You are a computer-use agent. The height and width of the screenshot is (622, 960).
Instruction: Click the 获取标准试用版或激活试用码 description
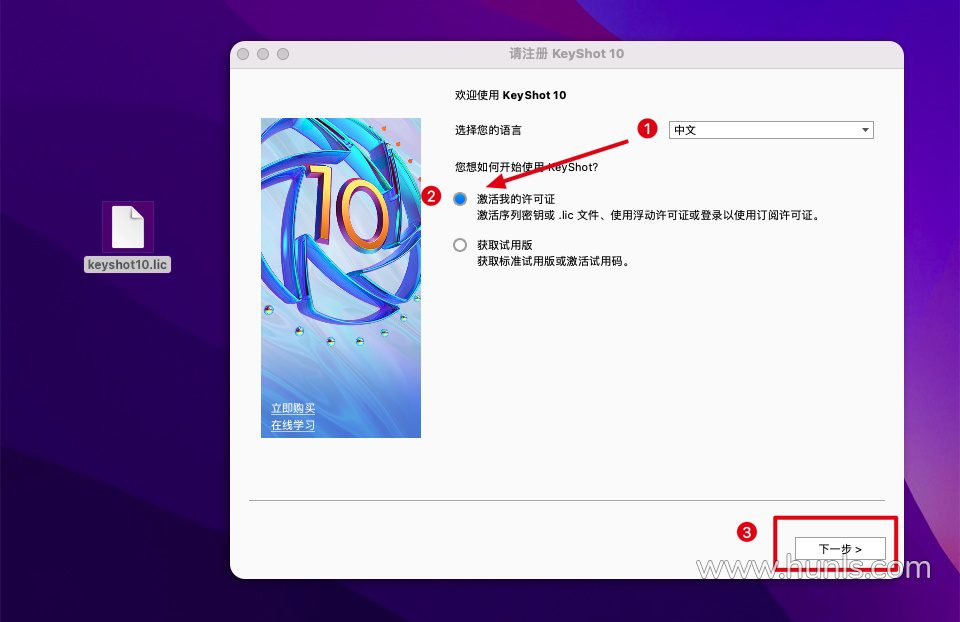(x=553, y=261)
